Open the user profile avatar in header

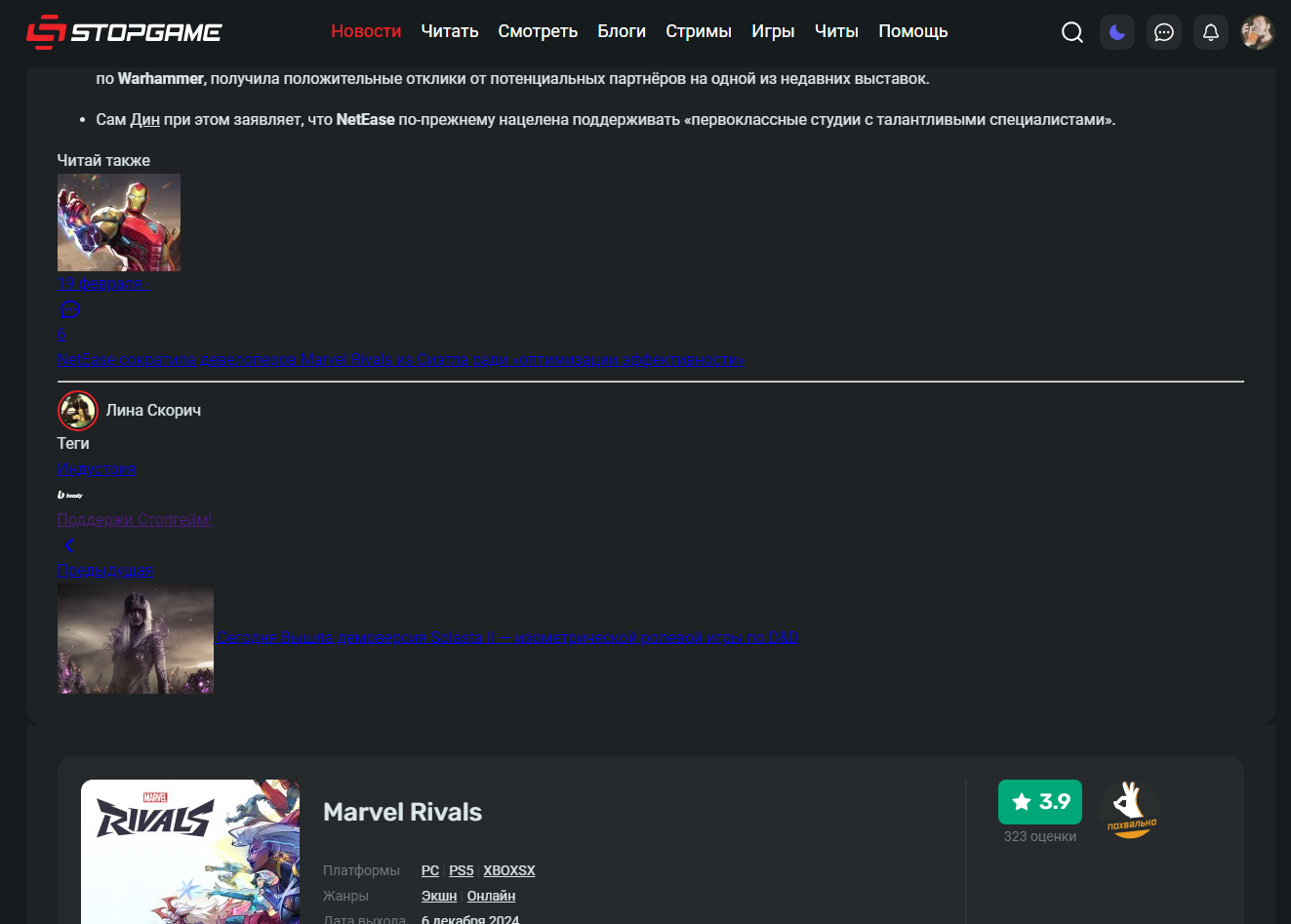point(1258,32)
